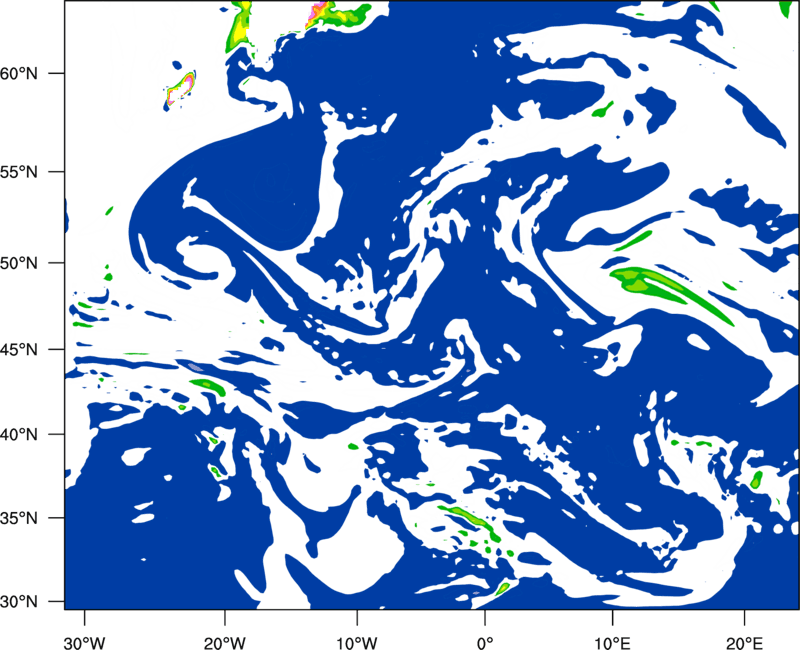The height and width of the screenshot is (650, 800).
Task: Click the 45°N latitude label
Action: (19, 349)
